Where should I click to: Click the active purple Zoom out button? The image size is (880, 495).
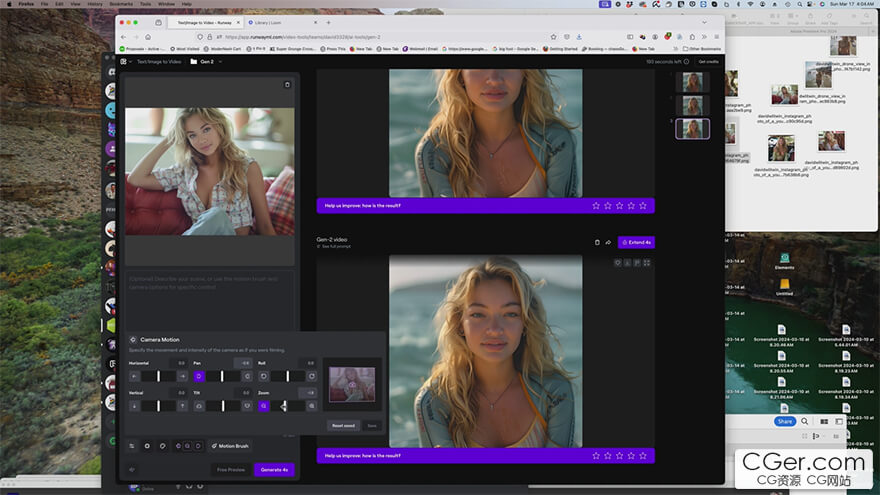pos(263,406)
